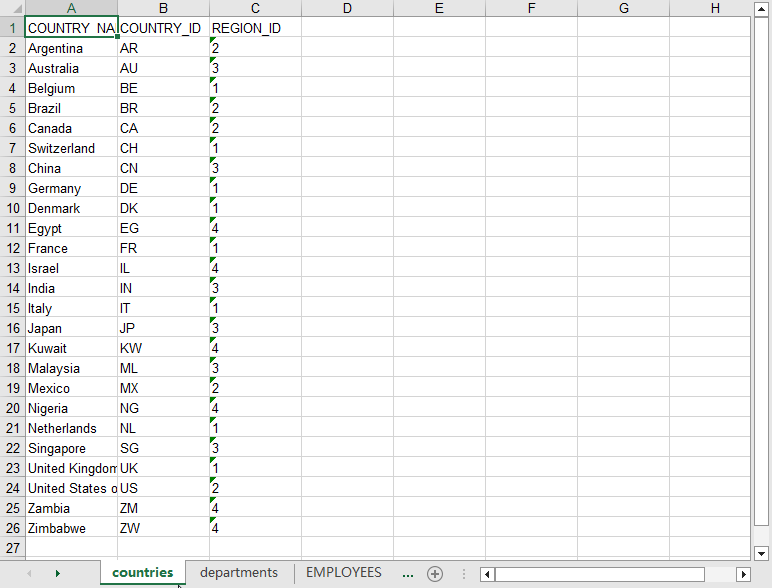This screenshot has width=772, height=588.
Task: Select row 13 header for Israel
Action: (12, 268)
